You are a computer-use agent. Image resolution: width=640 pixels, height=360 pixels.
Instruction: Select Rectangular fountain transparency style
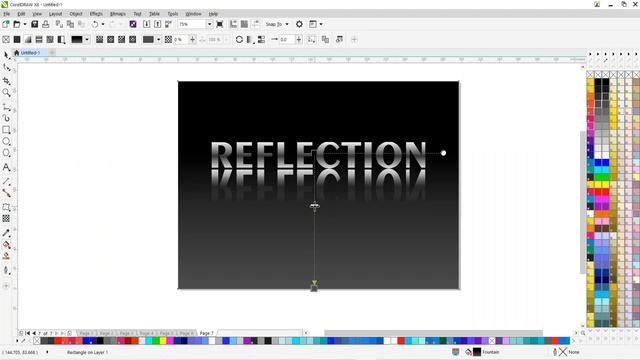(133, 40)
